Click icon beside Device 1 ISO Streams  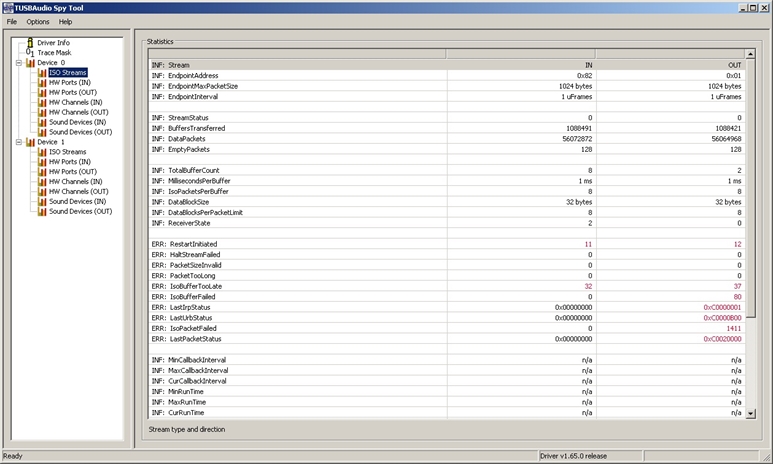coord(42,152)
